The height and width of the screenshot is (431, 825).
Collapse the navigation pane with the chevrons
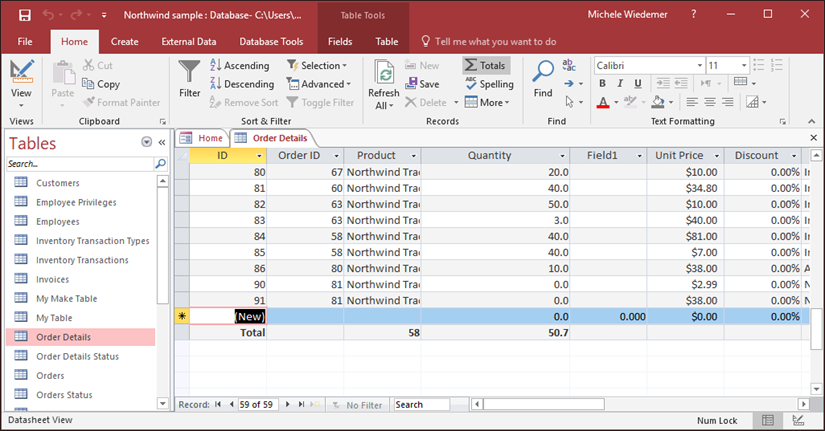coord(162,142)
